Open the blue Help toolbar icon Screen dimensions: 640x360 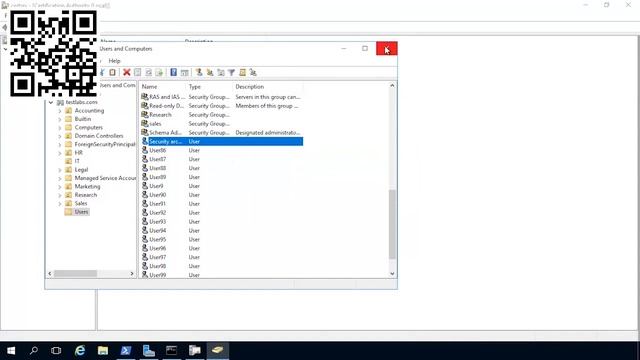[x=173, y=72]
